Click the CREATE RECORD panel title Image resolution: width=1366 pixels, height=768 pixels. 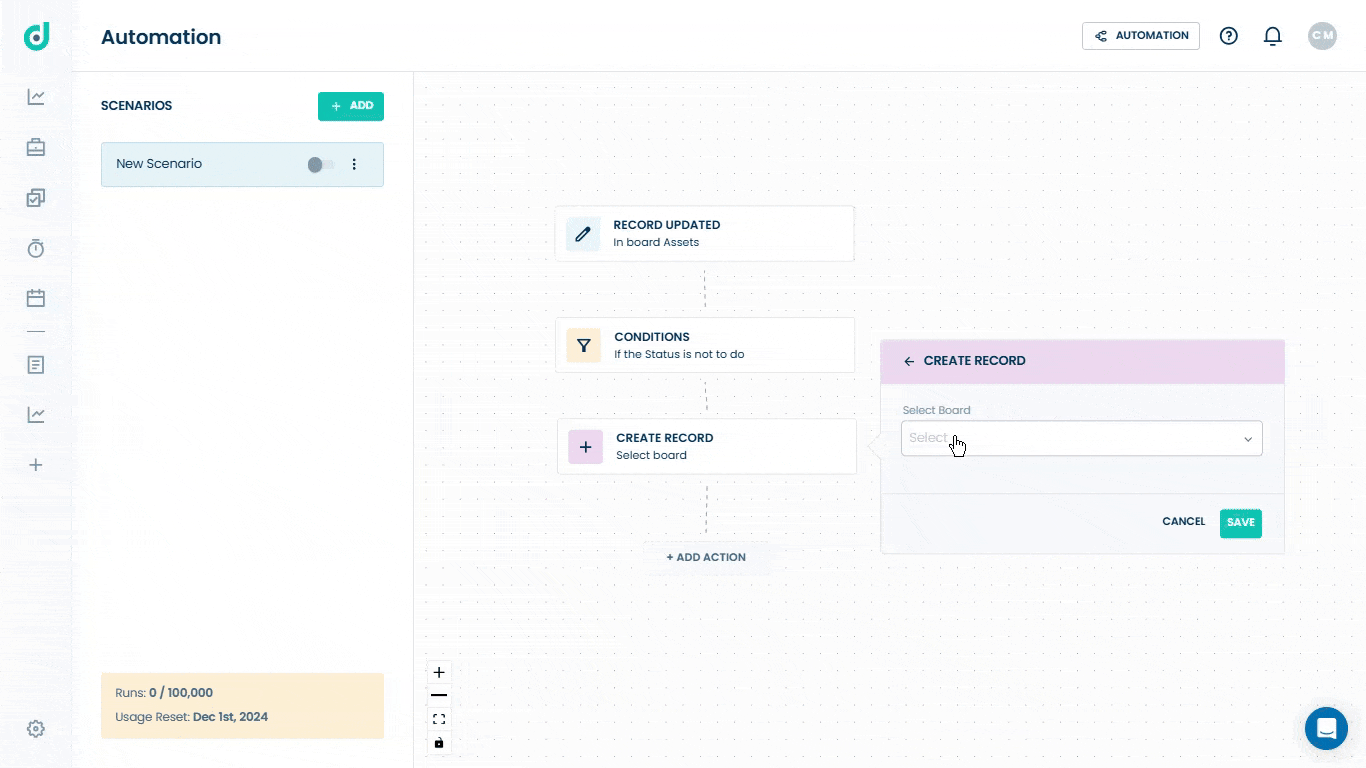coord(975,361)
